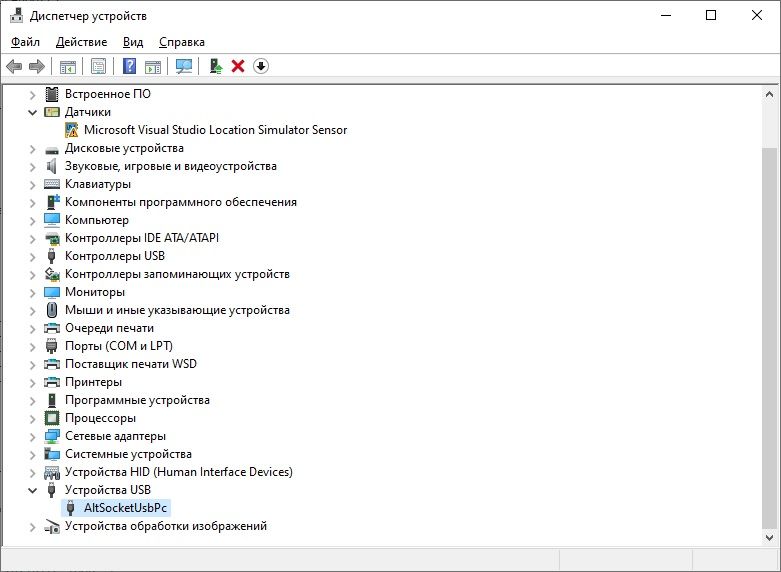Select the Сетевые адаптеры label
781x572 pixels.
[x=116, y=436]
